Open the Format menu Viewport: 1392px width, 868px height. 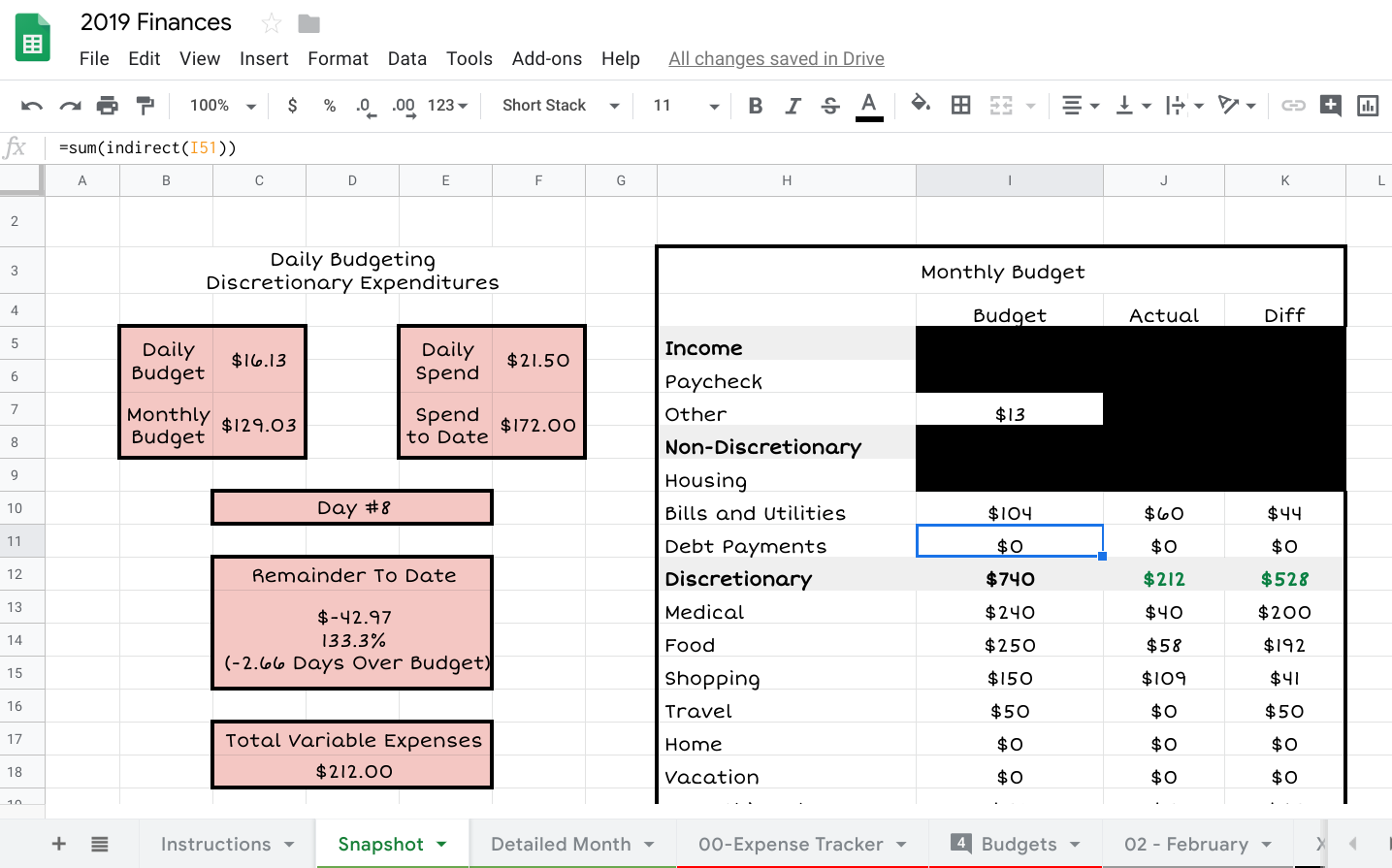338,59
